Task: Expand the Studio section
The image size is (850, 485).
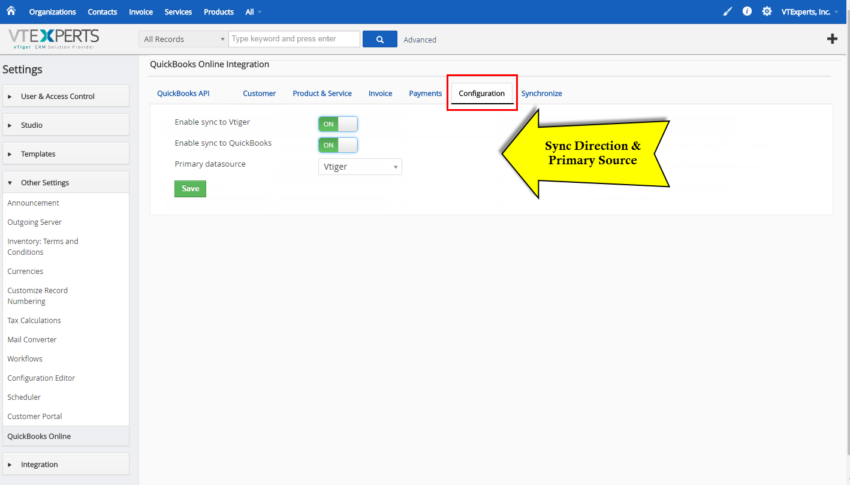Action: coord(66,125)
